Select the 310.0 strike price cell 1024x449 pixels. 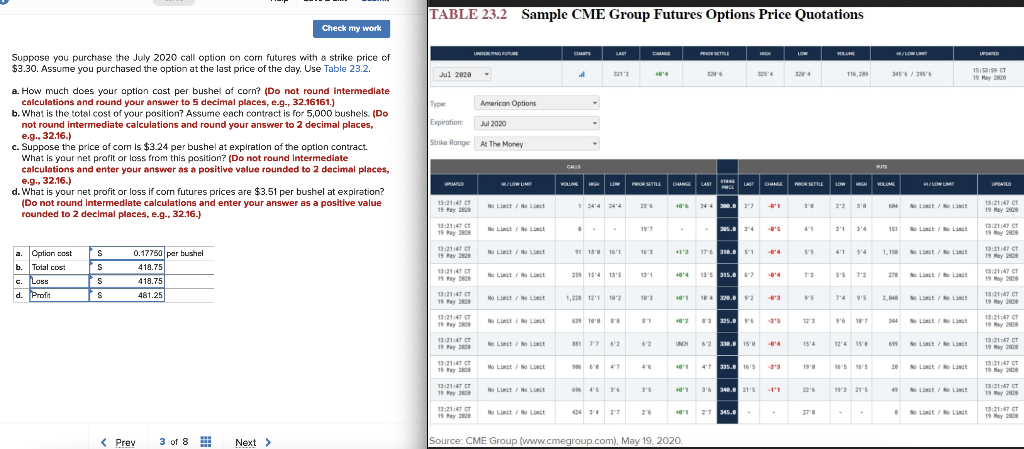[x=728, y=251]
